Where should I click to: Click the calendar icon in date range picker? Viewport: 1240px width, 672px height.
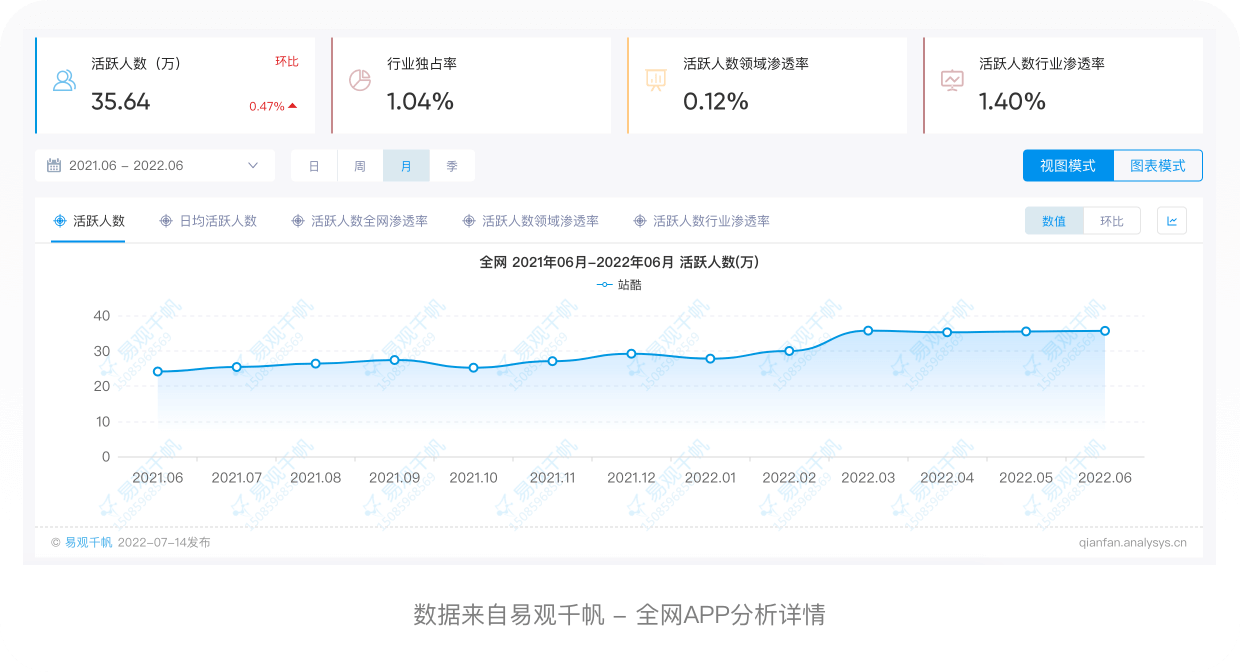[54, 166]
